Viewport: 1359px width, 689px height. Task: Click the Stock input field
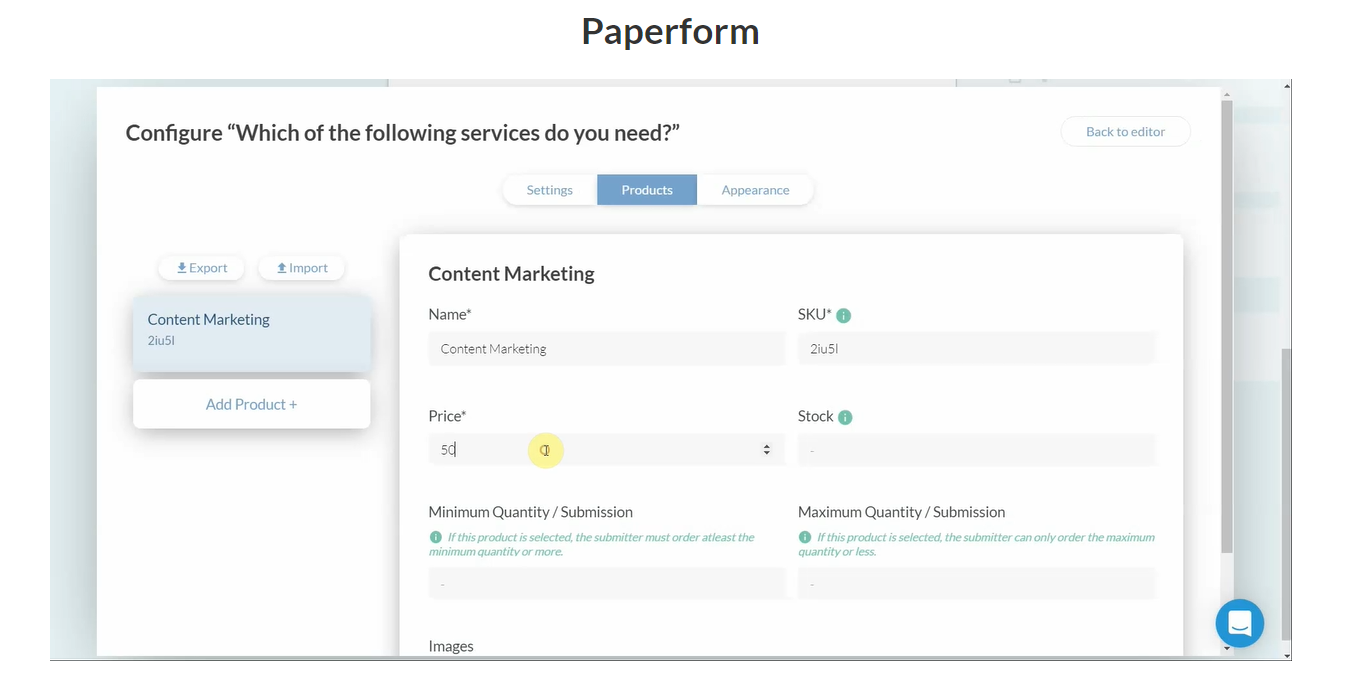[x=976, y=450]
